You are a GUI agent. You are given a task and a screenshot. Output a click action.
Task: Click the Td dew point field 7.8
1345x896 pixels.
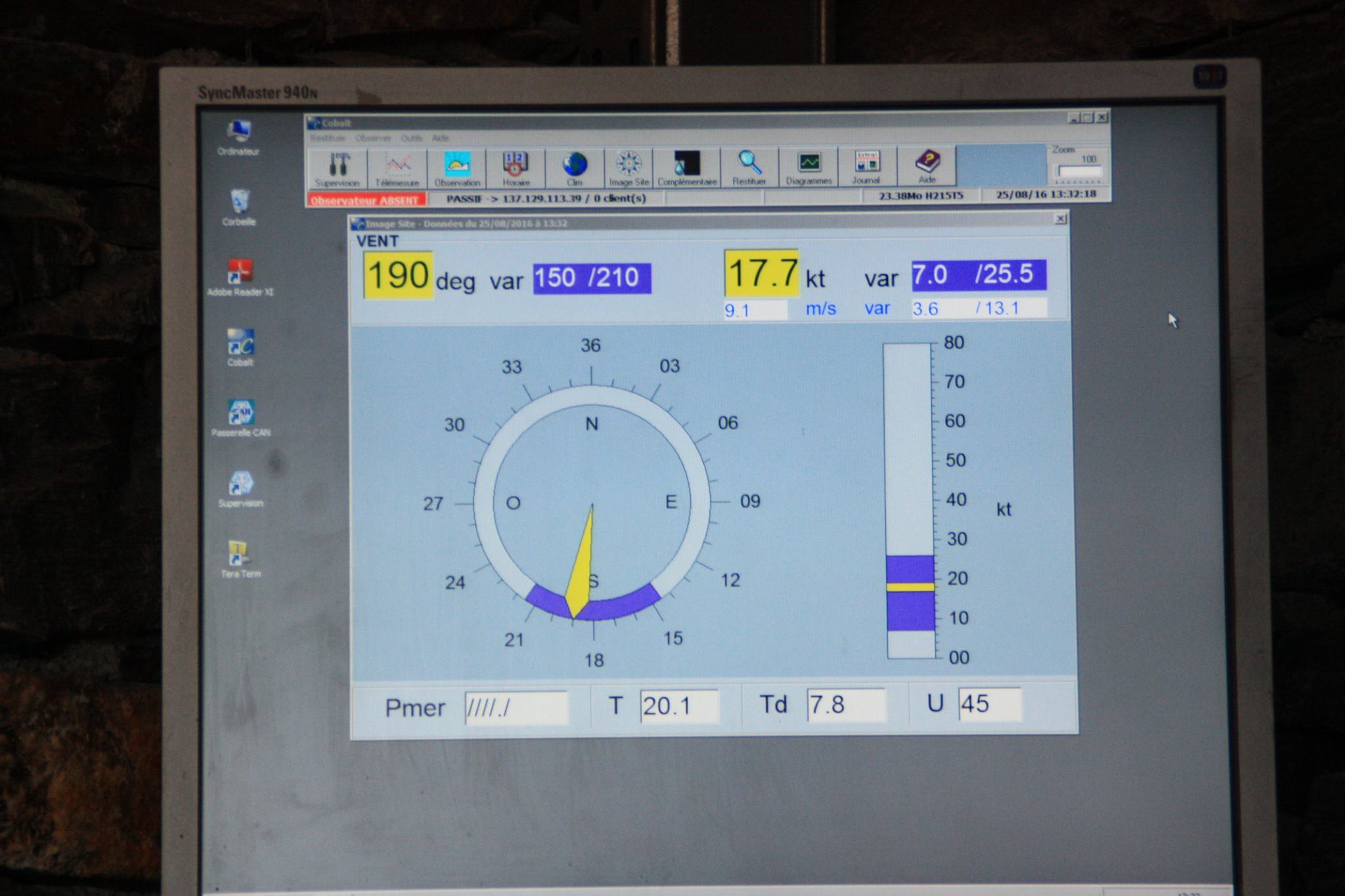(x=846, y=704)
